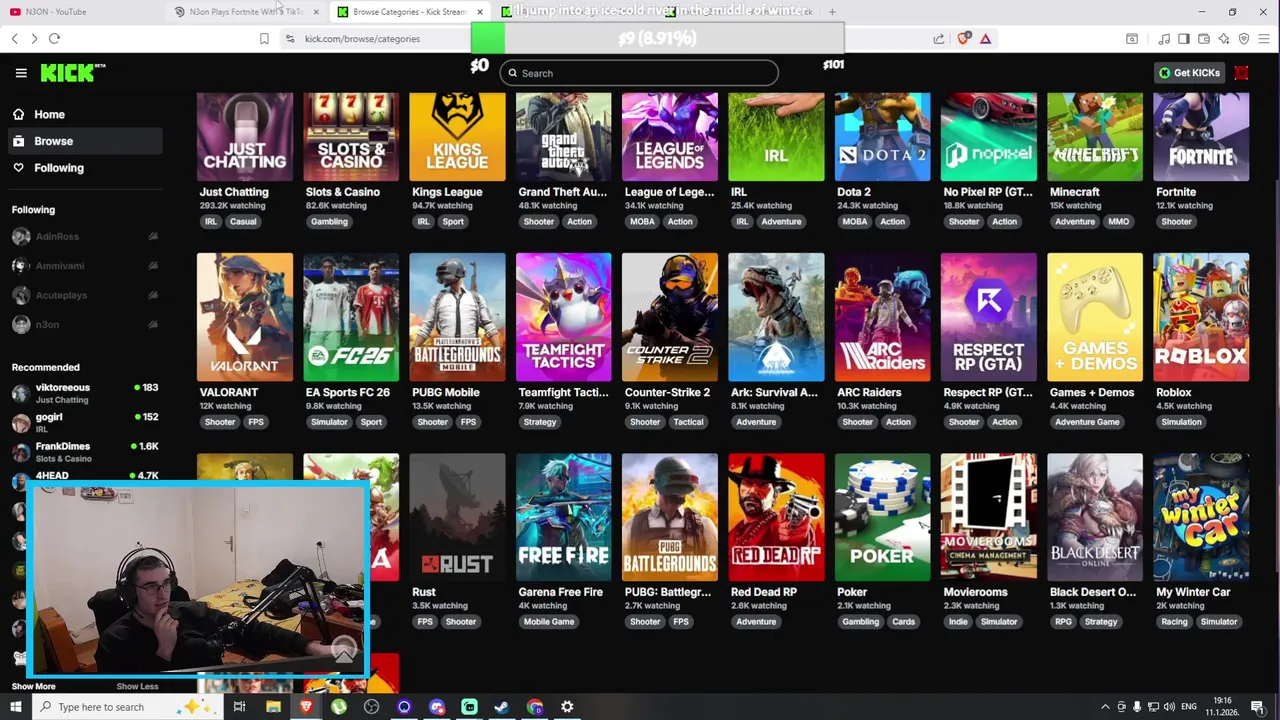Image resolution: width=1280 pixels, height=720 pixels.
Task: Open the Movierooms category
Action: click(x=989, y=517)
